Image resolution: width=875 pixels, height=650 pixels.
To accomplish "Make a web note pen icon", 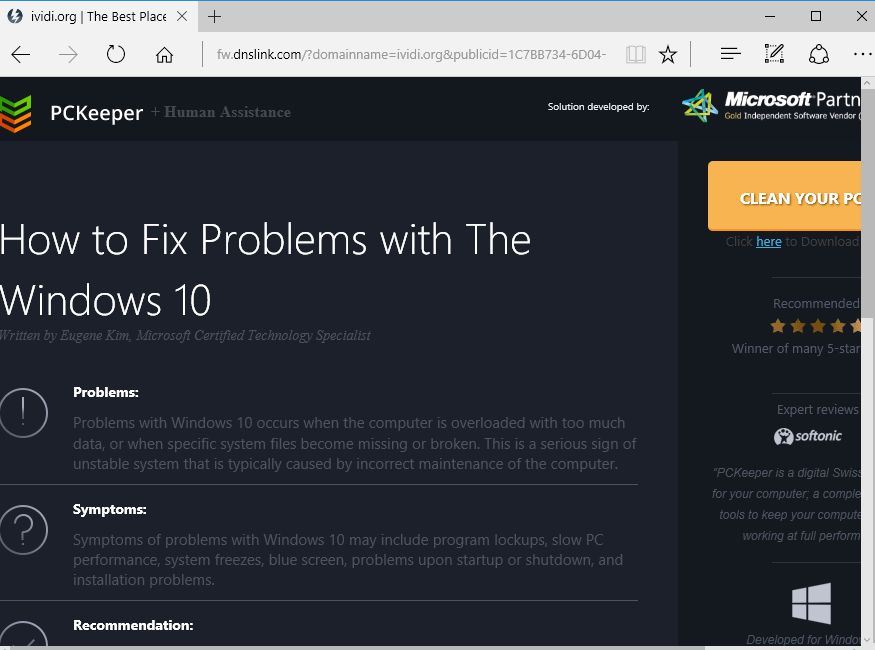I will (x=774, y=54).
